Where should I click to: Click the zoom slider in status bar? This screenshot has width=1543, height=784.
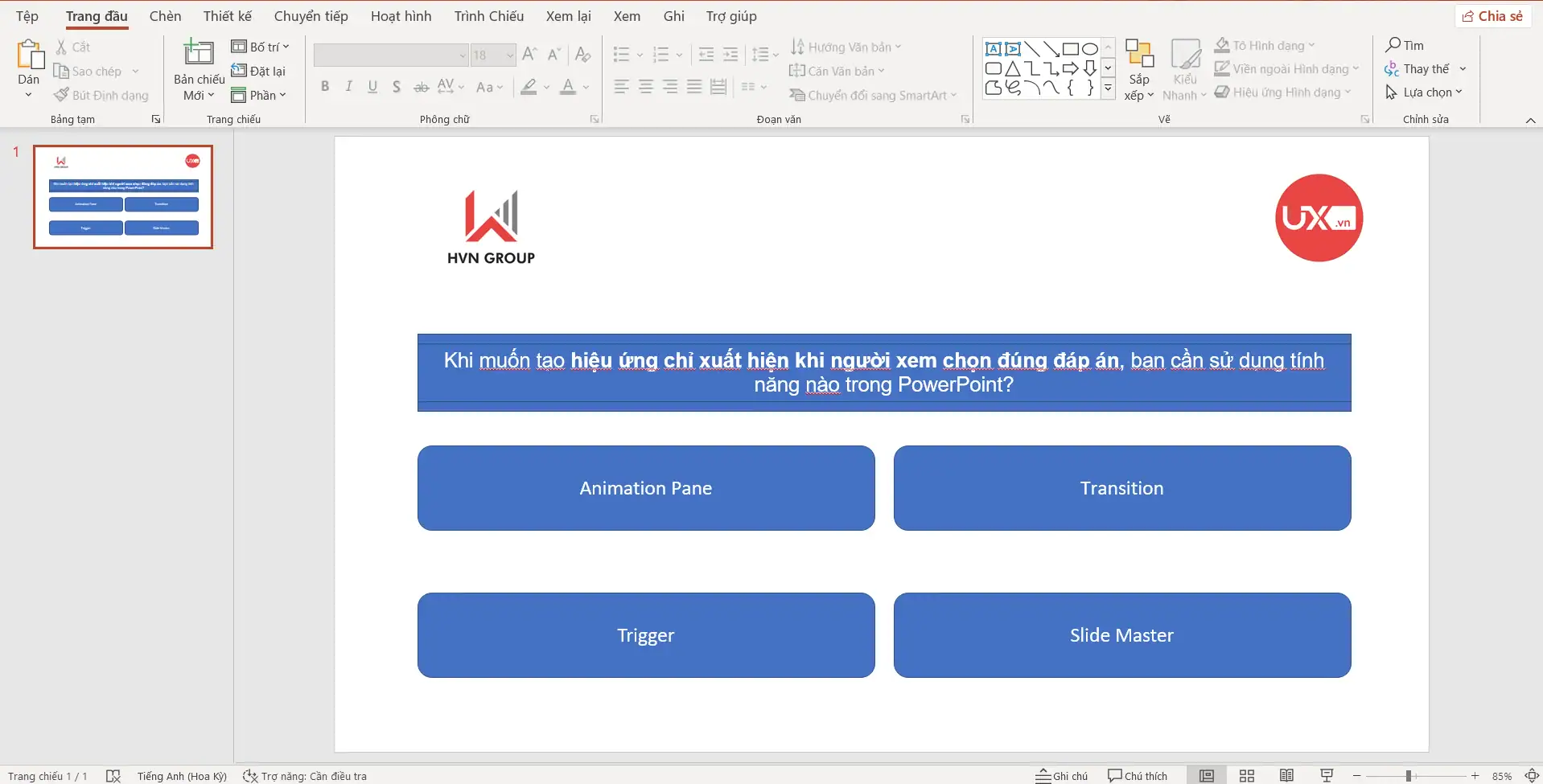[x=1409, y=776]
